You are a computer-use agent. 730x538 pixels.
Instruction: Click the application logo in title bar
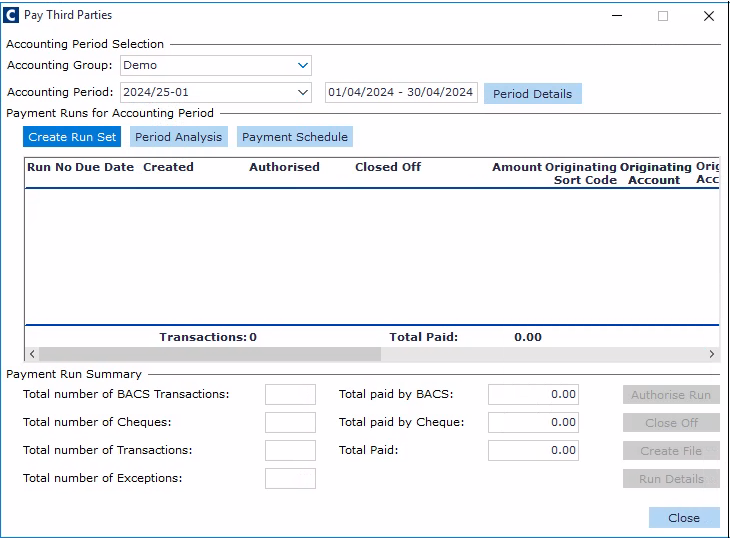pyautogui.click(x=11, y=15)
